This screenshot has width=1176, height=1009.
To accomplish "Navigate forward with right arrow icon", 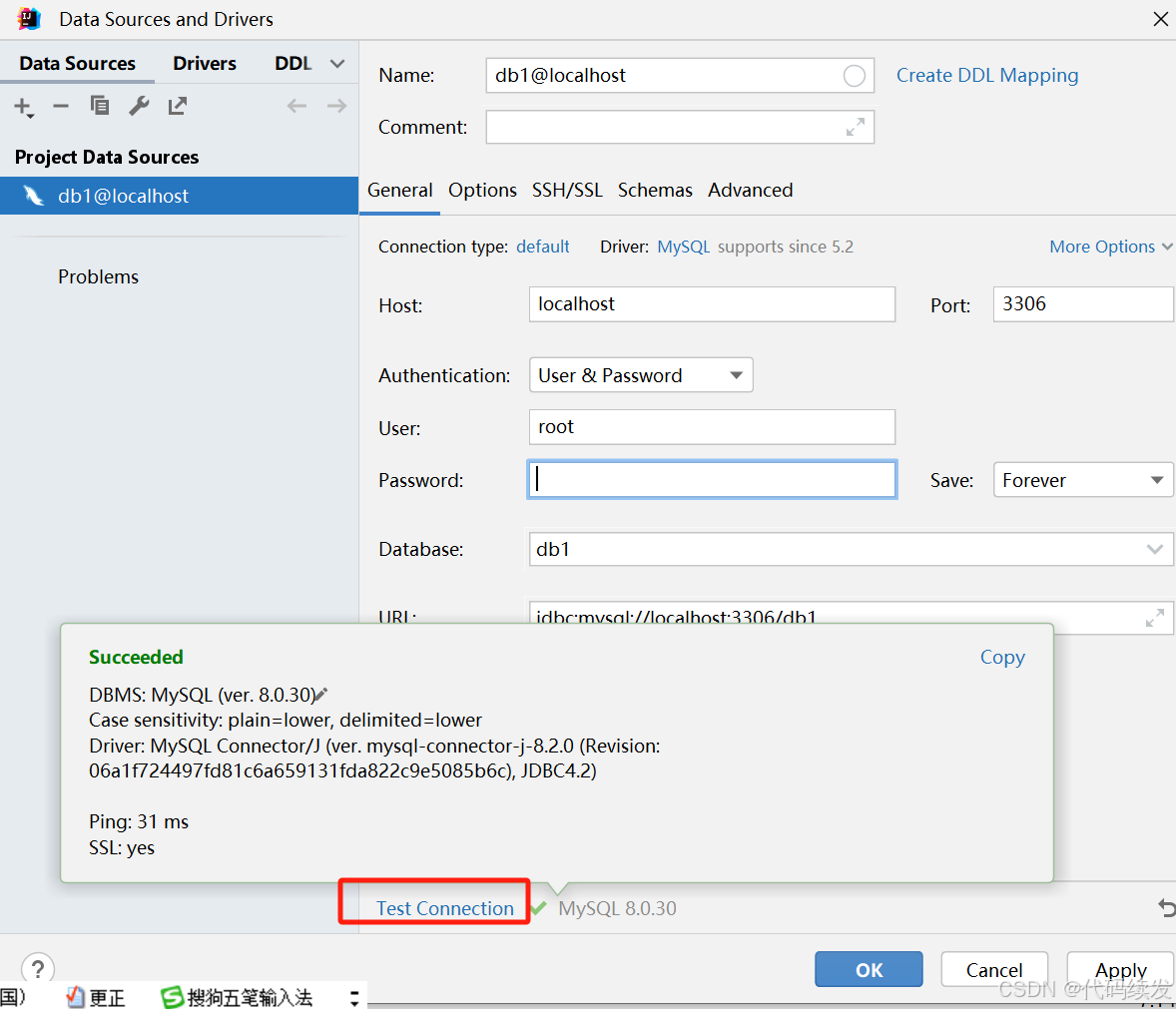I will coord(336,106).
